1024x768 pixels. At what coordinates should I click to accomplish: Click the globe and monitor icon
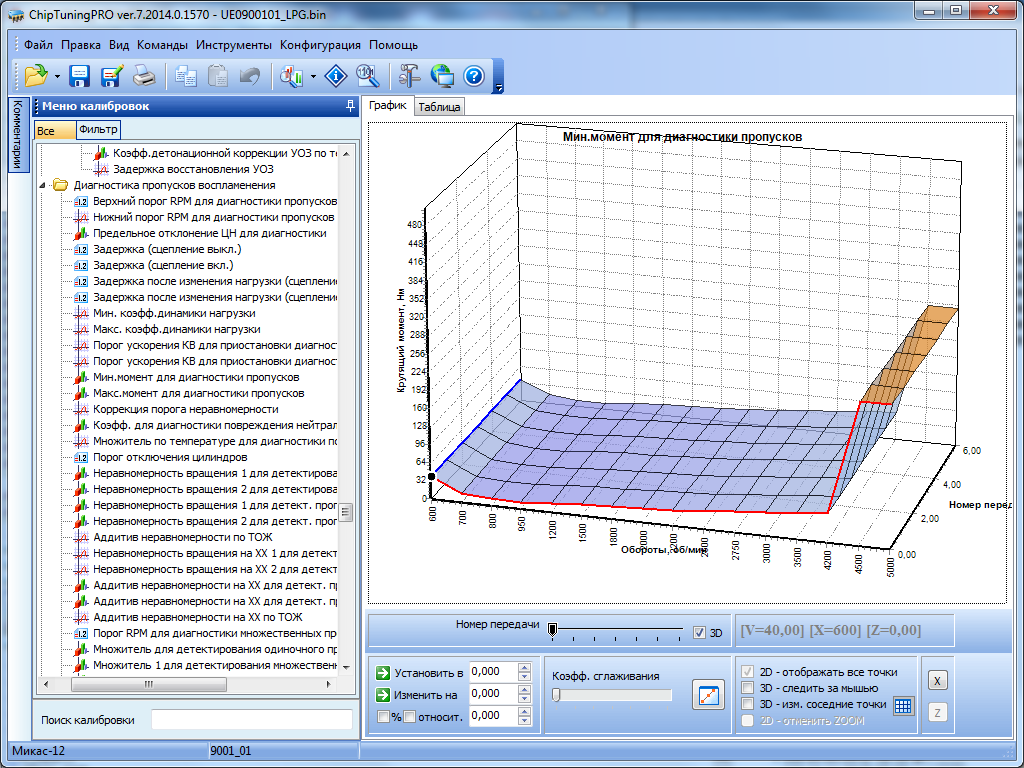click(x=442, y=75)
